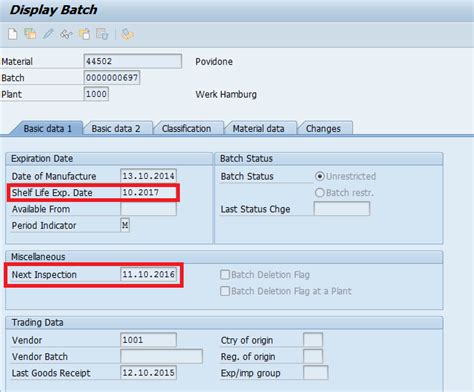Screen dimensions: 474x392
Task: Click the Batch Status group header
Action: 246,159
